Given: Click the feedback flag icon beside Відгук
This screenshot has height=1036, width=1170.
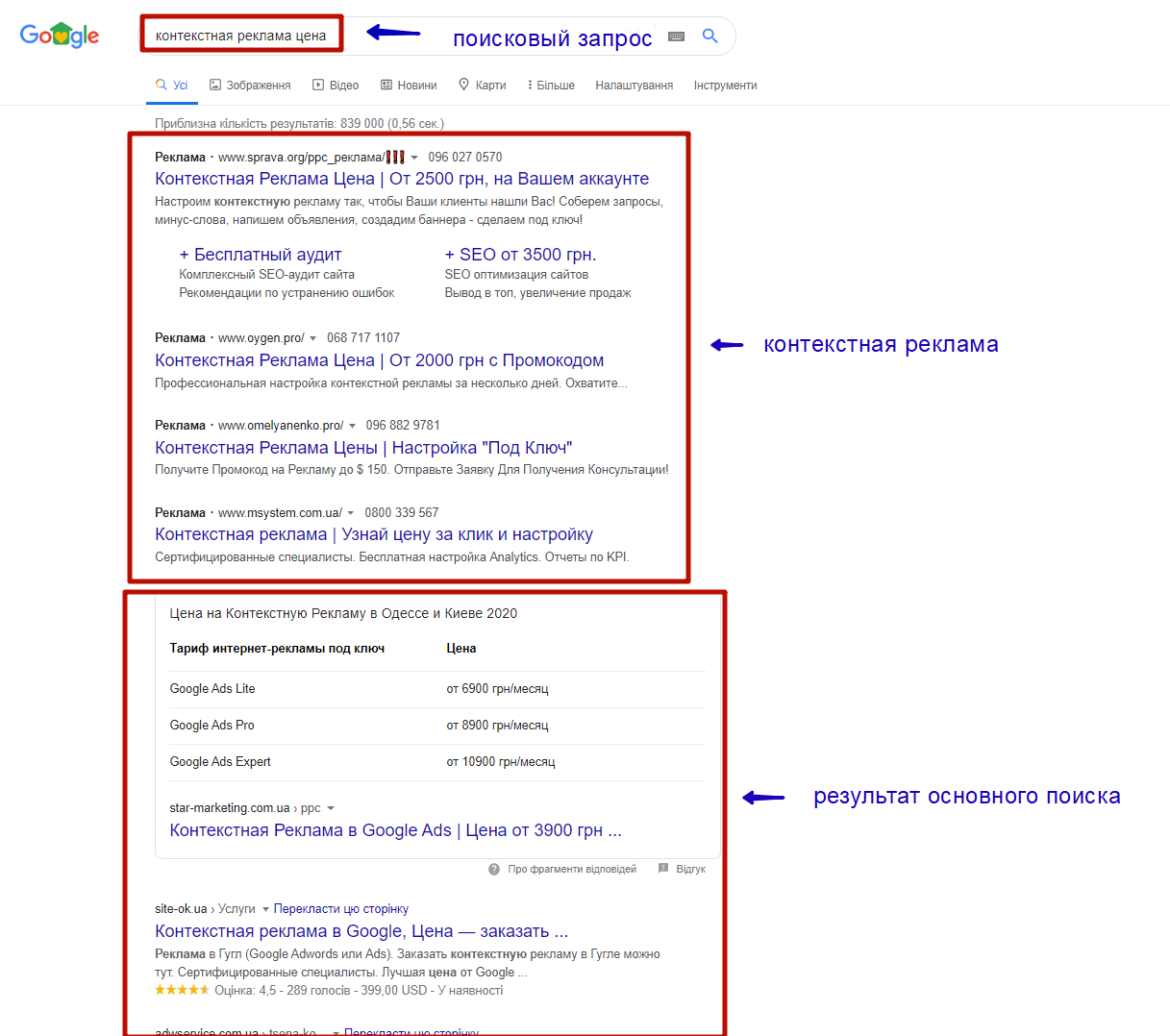Looking at the screenshot, I should (x=663, y=868).
